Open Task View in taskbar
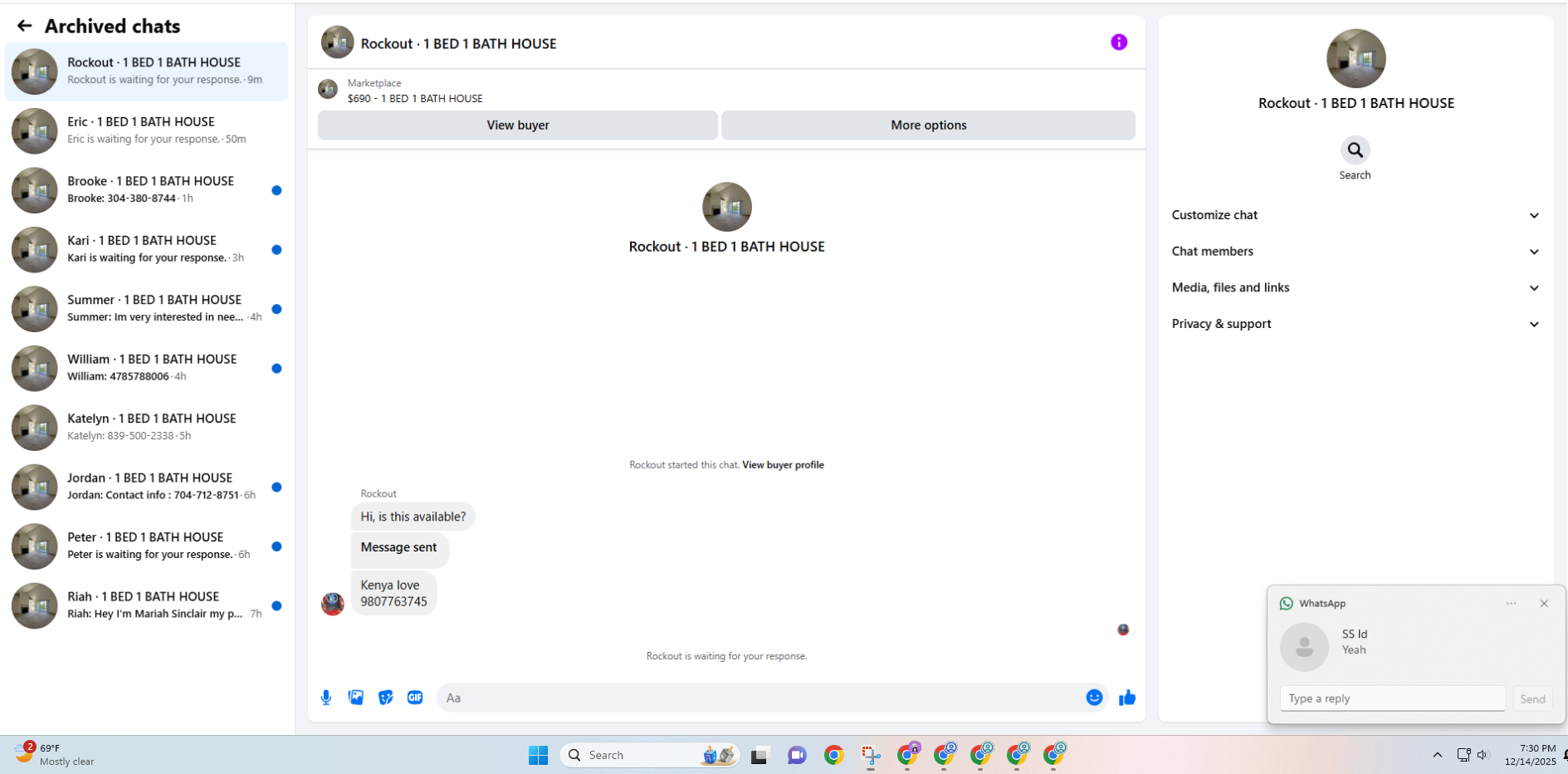The height and width of the screenshot is (774, 1568). [x=759, y=756]
